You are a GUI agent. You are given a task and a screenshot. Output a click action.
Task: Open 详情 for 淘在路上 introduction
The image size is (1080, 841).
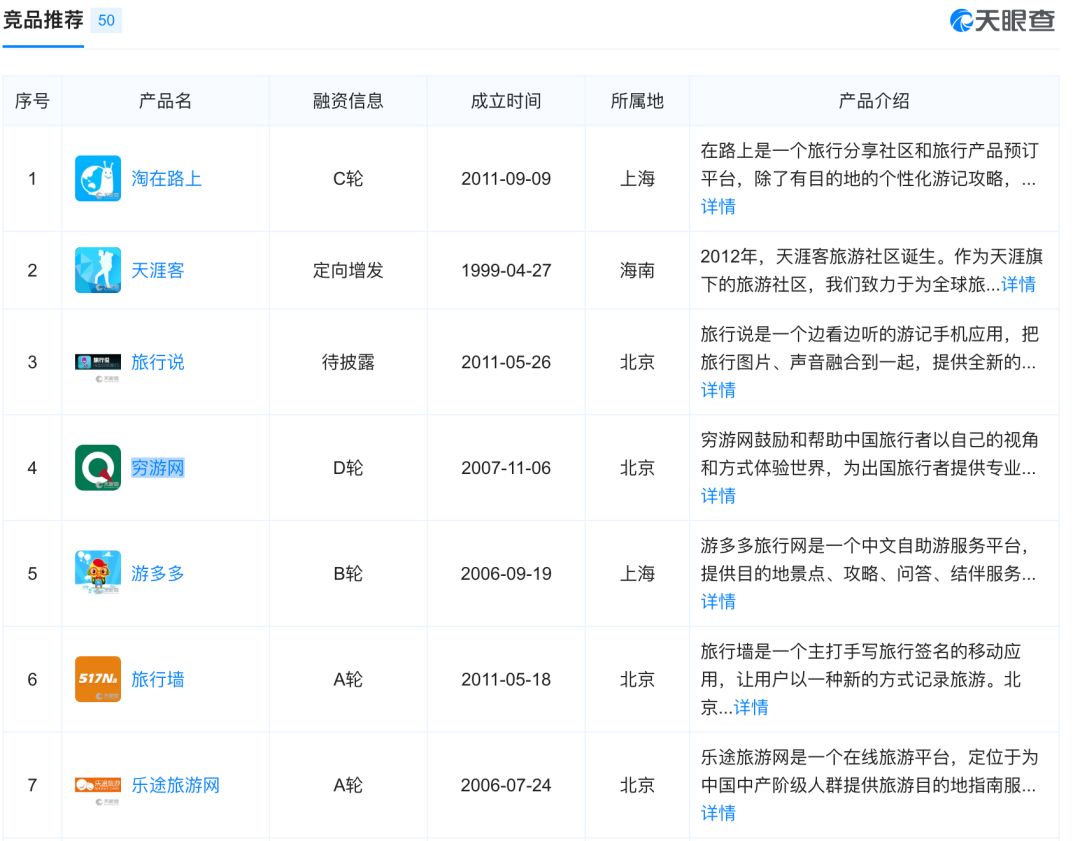tap(718, 206)
